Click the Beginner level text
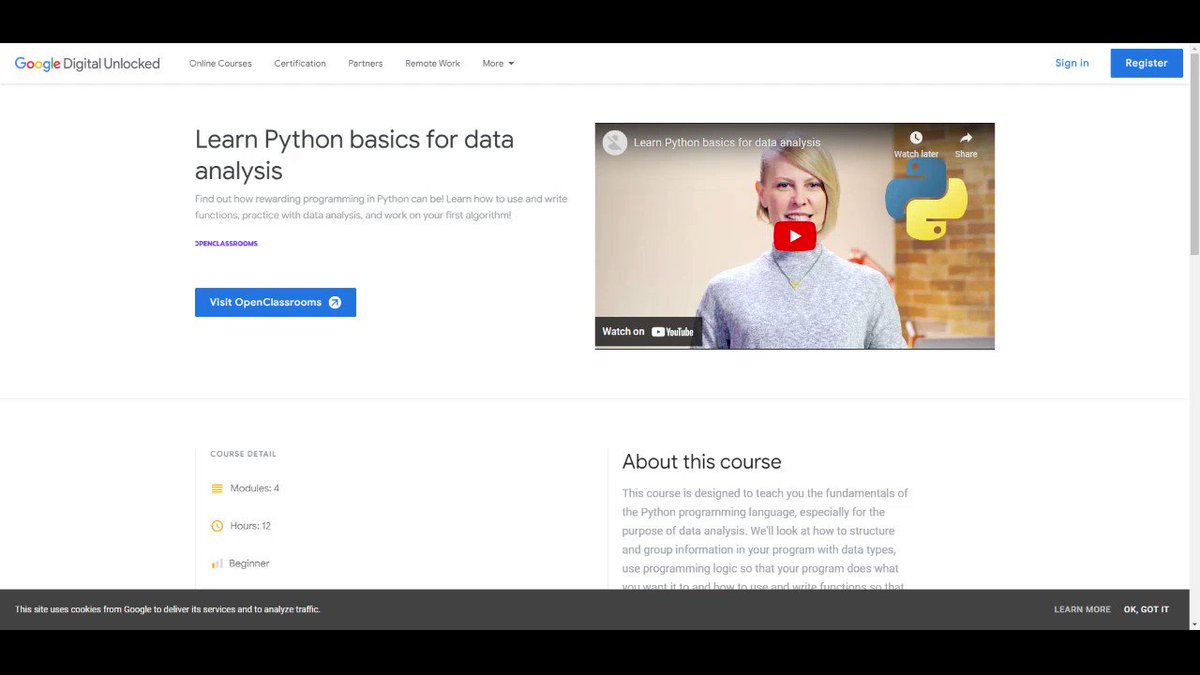The height and width of the screenshot is (675, 1200). coord(249,563)
